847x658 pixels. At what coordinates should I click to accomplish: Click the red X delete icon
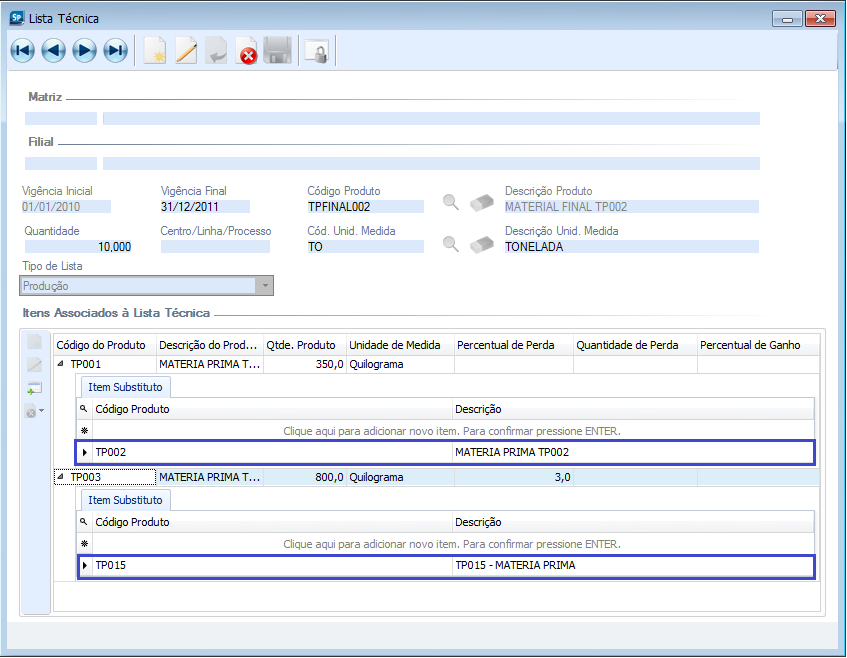[247, 51]
